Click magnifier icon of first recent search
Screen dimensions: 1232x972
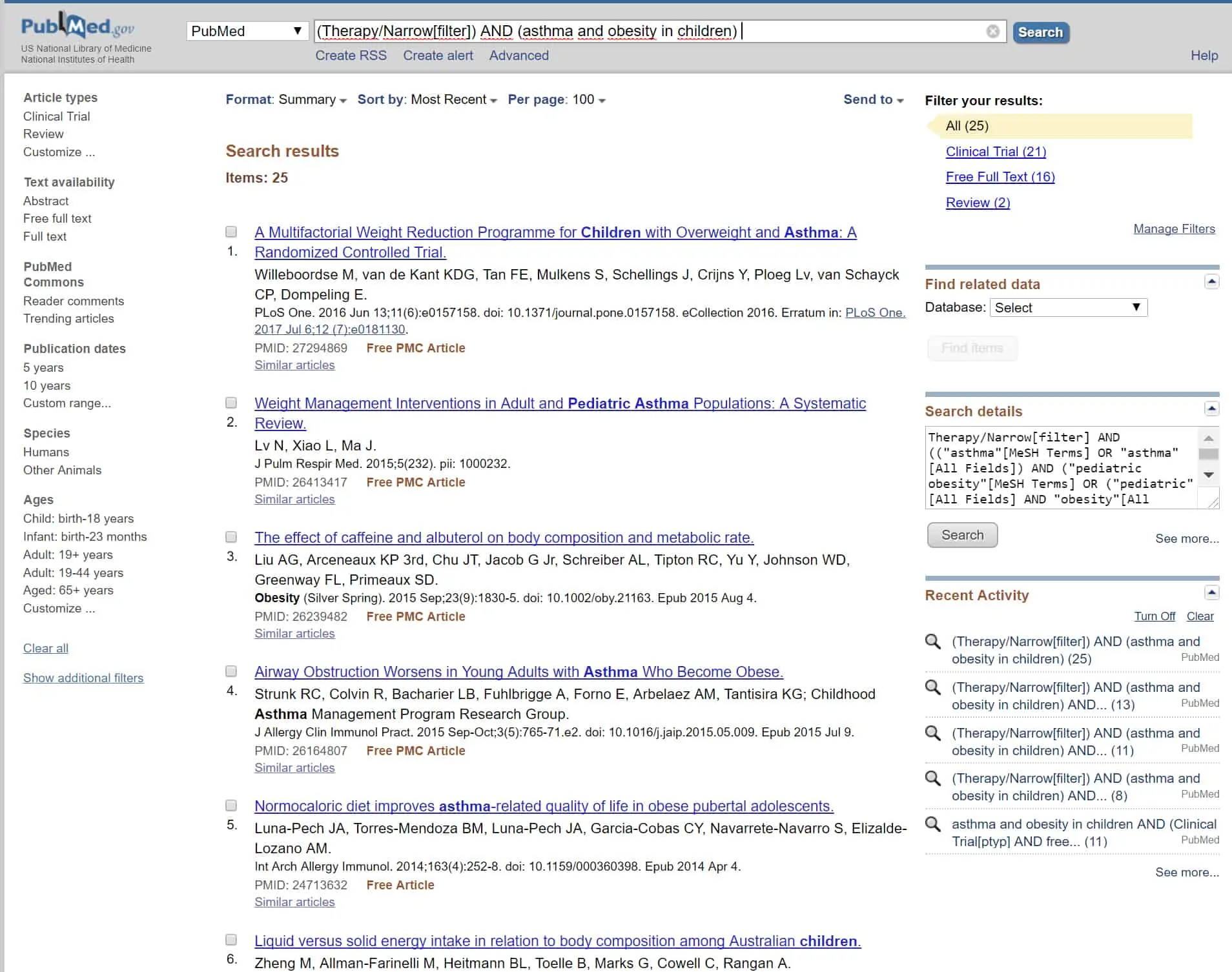coord(933,642)
